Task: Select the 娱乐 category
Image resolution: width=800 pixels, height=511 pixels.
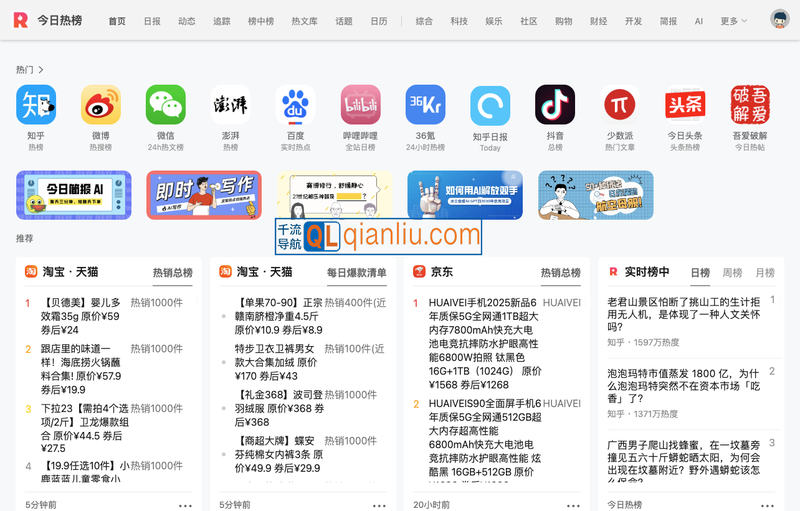Action: point(494,21)
